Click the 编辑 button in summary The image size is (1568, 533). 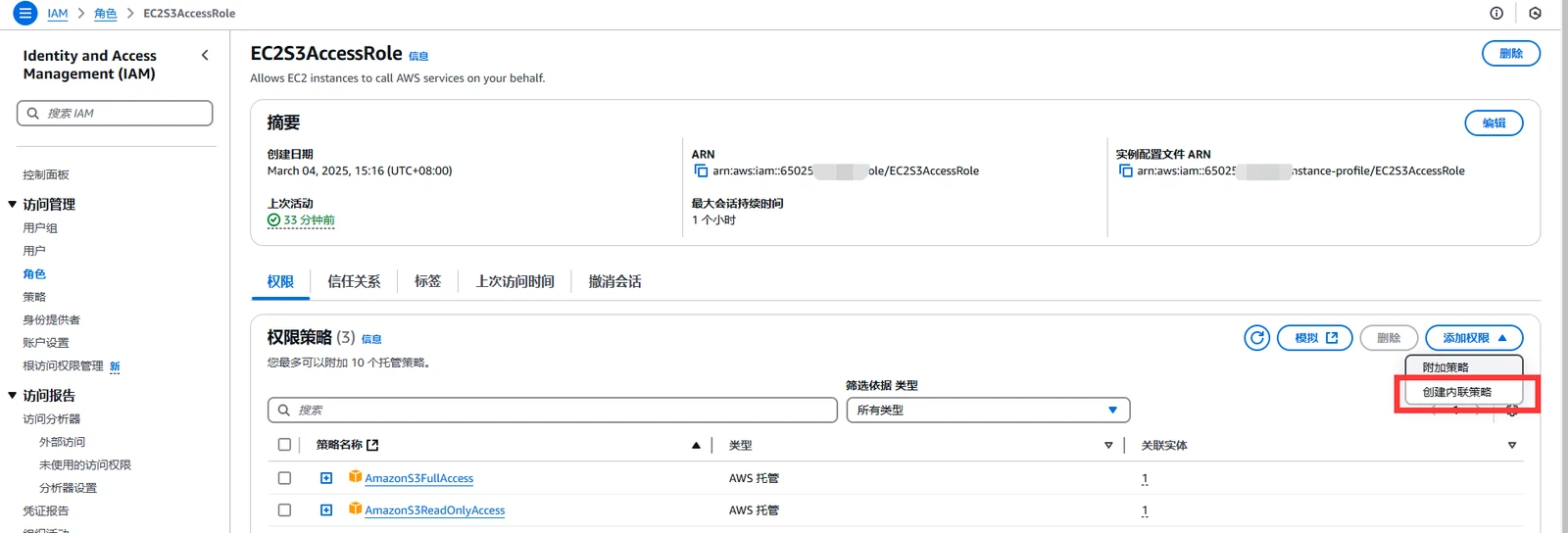(1494, 123)
